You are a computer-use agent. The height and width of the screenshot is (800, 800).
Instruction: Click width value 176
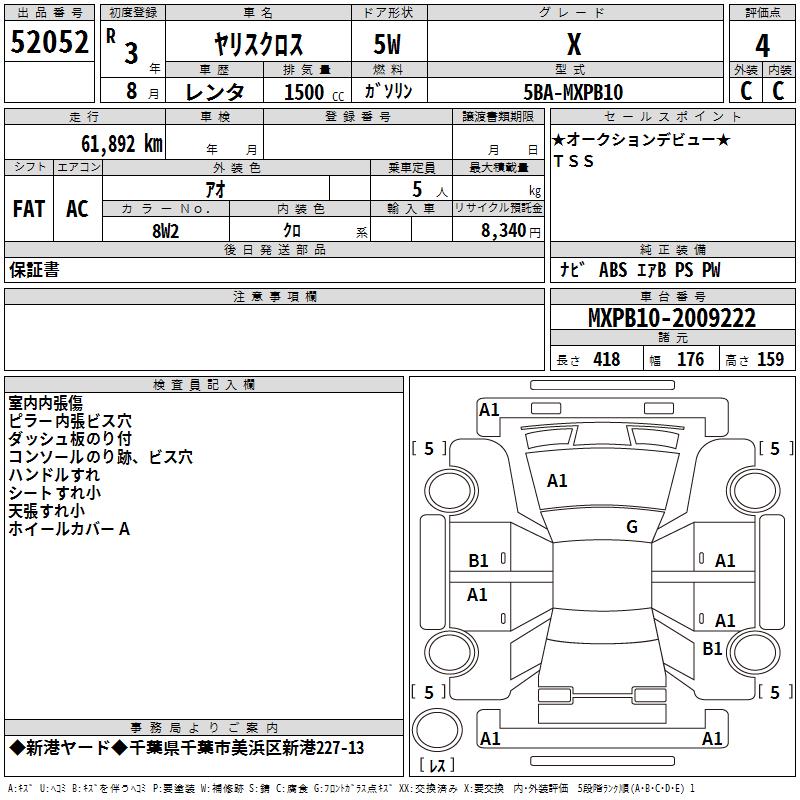point(690,360)
